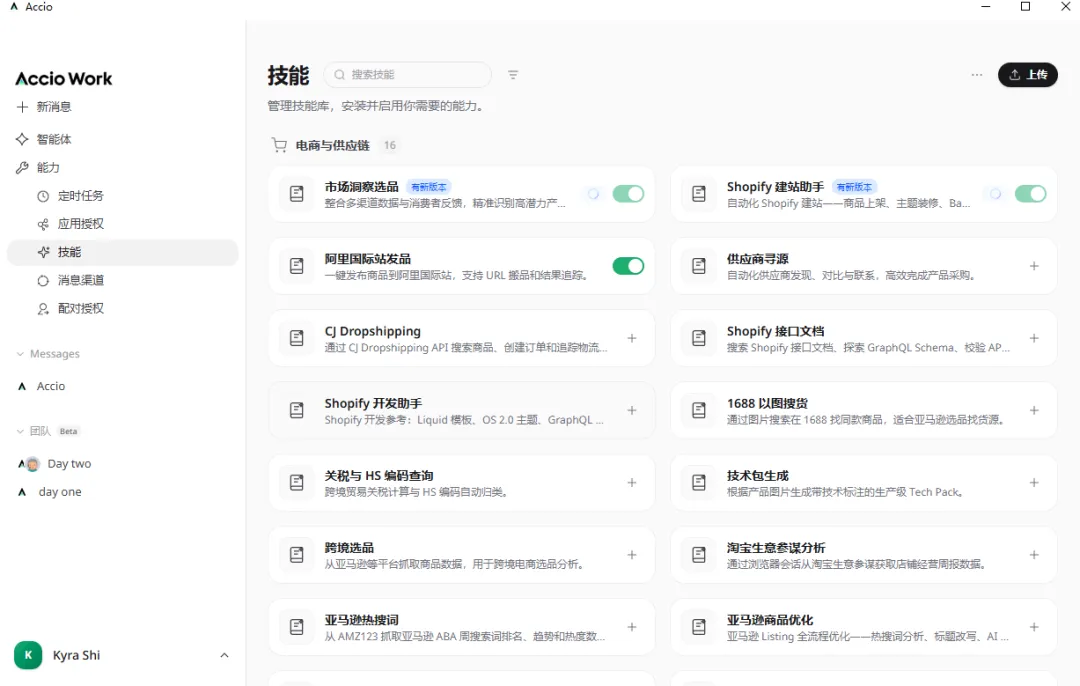
Task: Add the 供应商寻源 skill with plus icon
Action: point(1034,266)
